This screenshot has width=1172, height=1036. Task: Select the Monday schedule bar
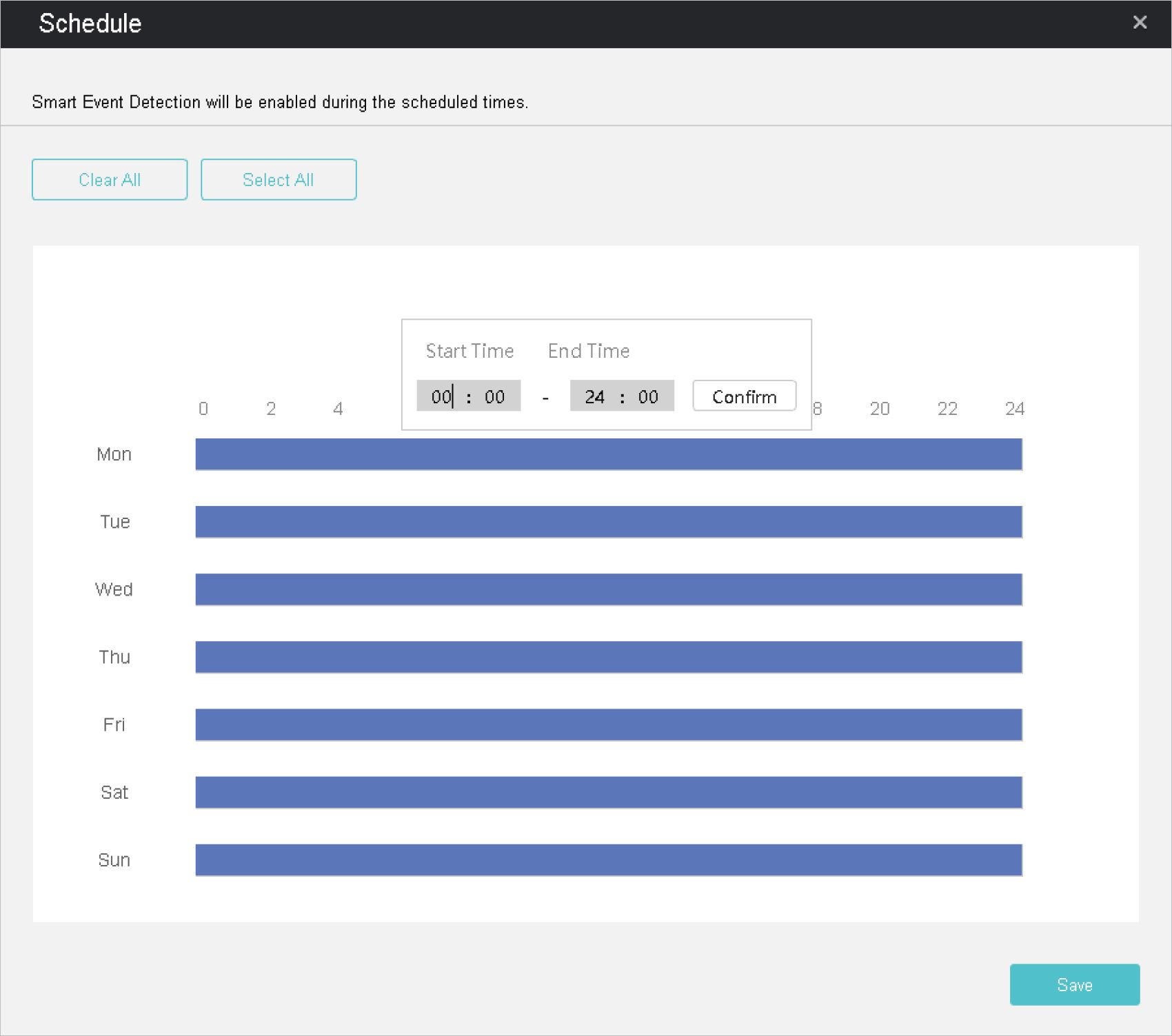pos(608,454)
